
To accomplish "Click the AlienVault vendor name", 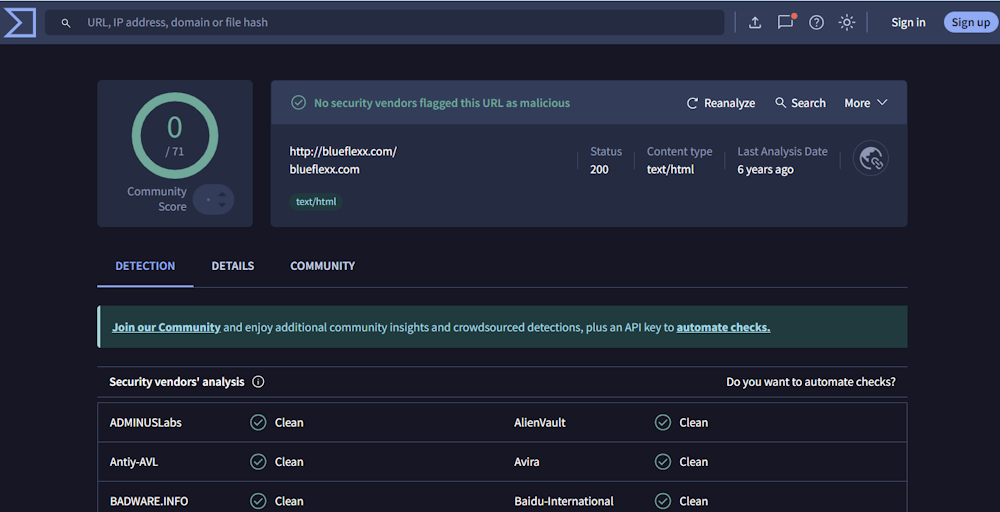I will pos(540,423).
